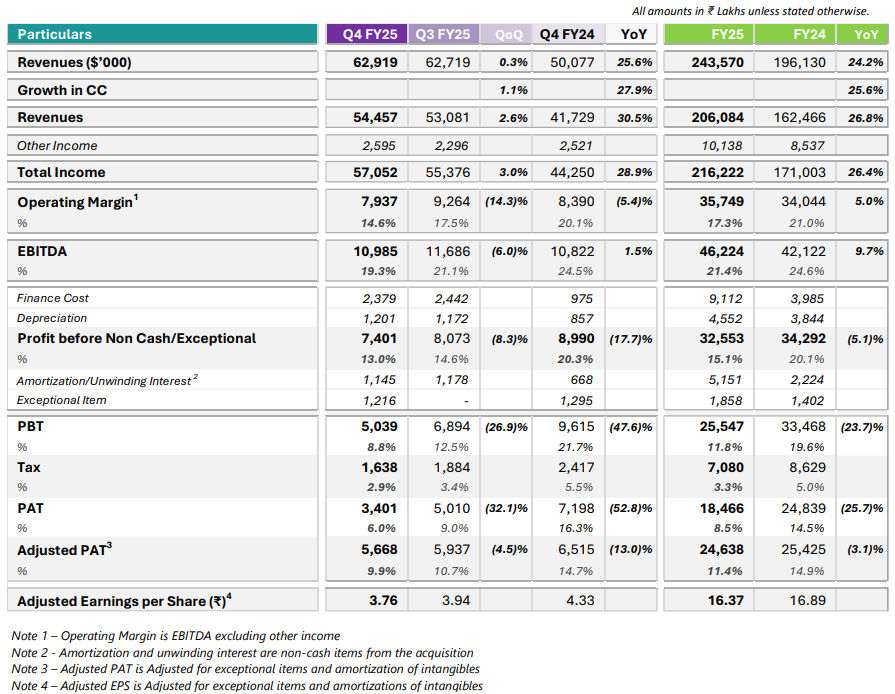Click the 1,638 tax cell
This screenshot has width=895, height=694.
click(x=379, y=467)
